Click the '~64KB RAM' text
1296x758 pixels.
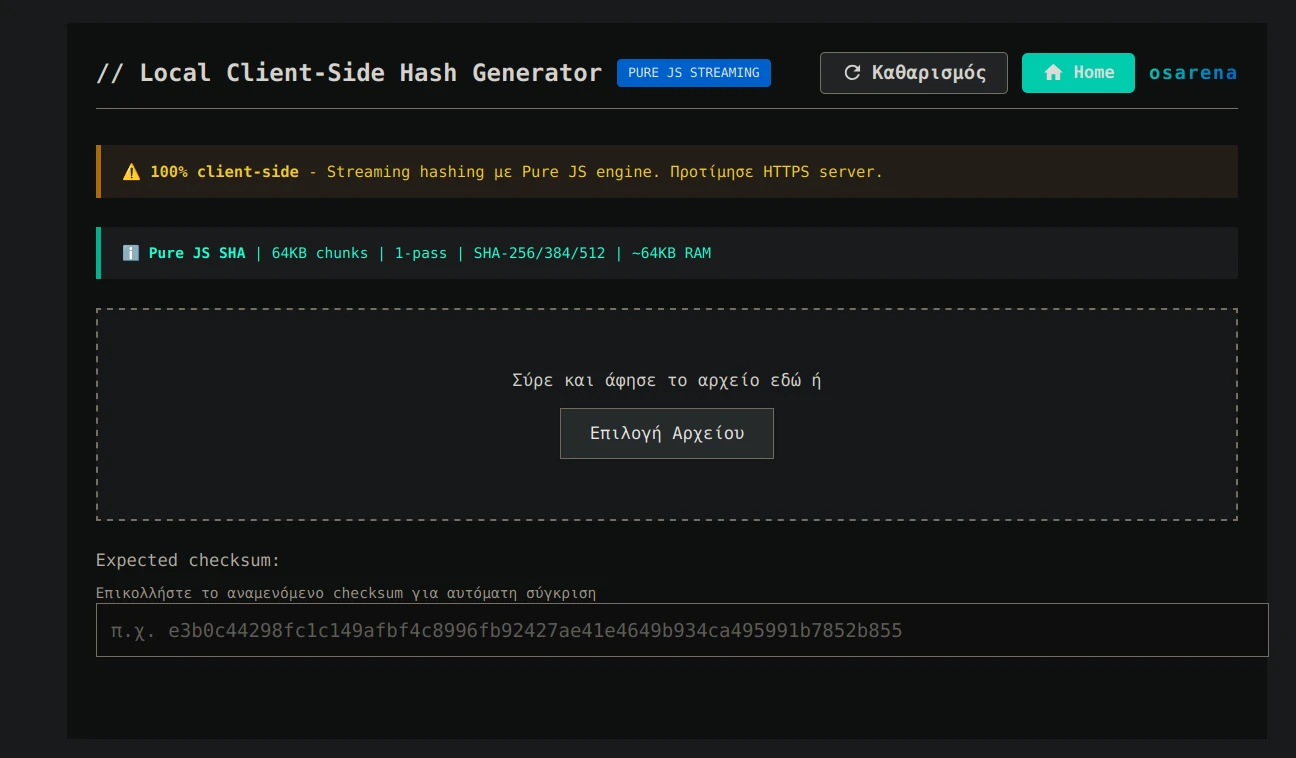click(x=672, y=253)
